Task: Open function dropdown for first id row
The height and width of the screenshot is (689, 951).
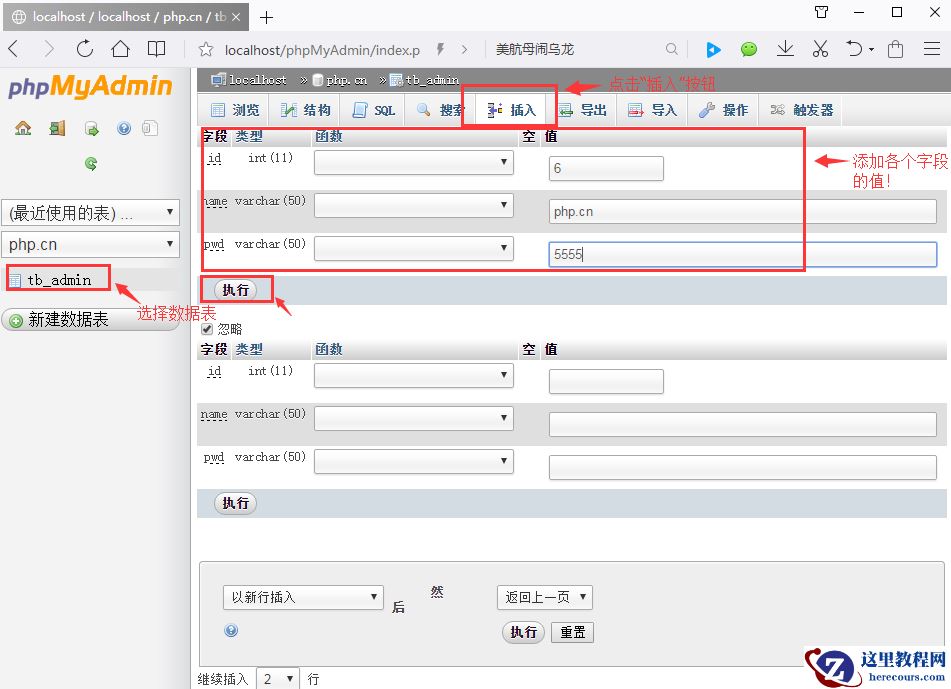Action: 414,162
